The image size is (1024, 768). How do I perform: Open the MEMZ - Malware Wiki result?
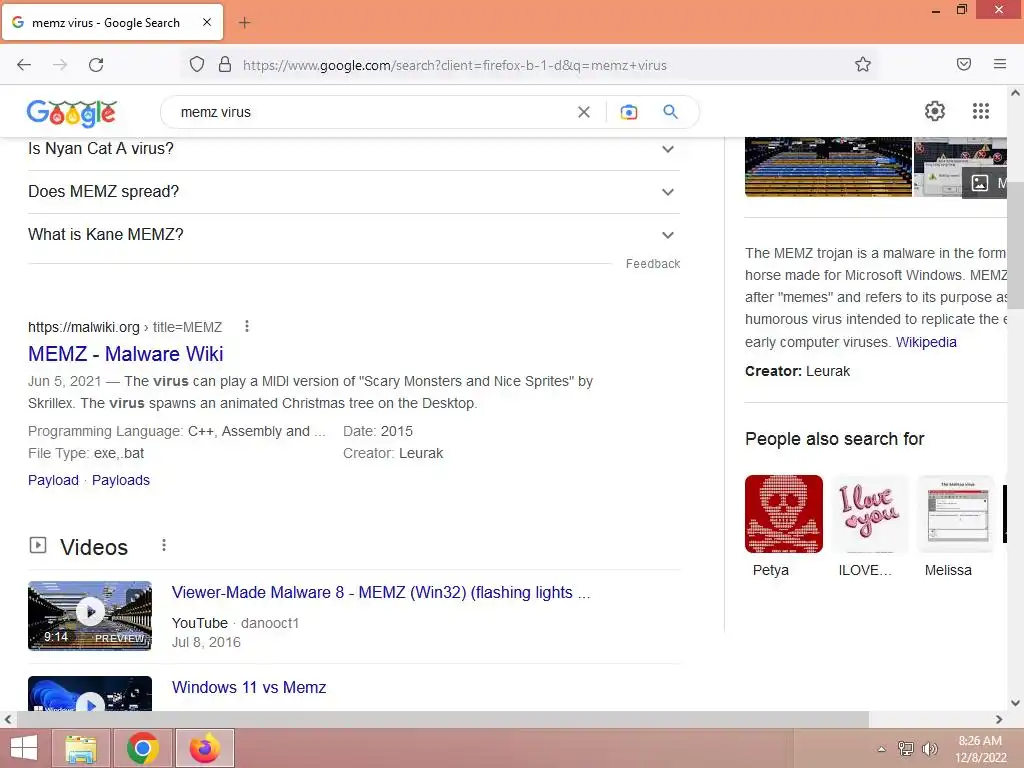pos(125,354)
